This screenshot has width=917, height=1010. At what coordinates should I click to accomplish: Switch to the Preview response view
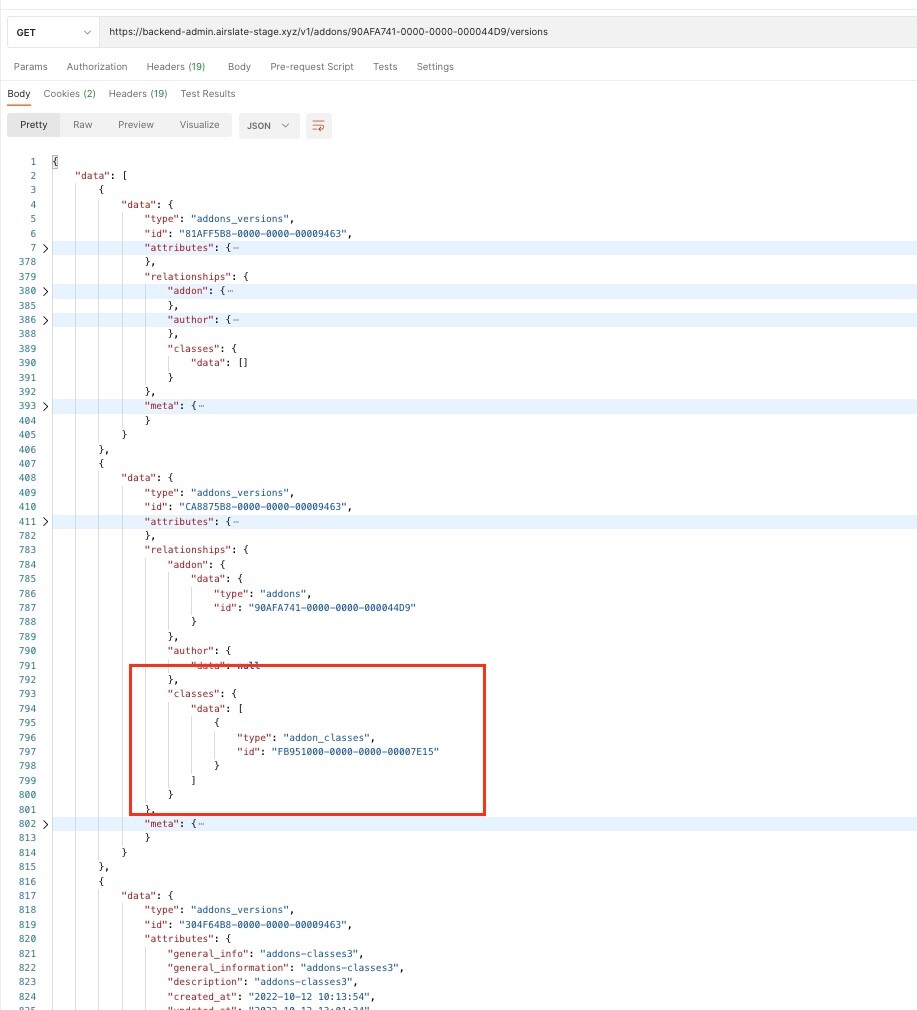click(136, 125)
